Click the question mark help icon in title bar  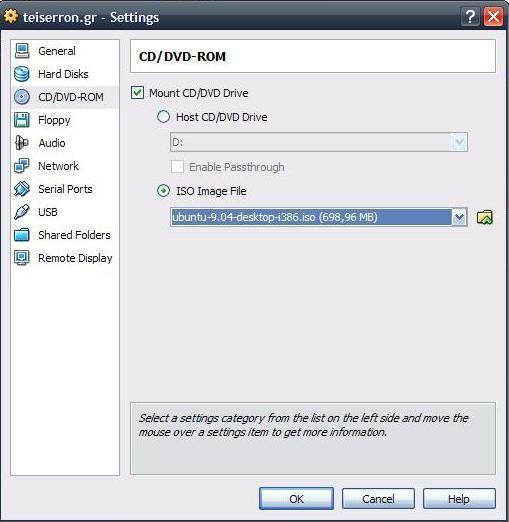click(x=470, y=16)
